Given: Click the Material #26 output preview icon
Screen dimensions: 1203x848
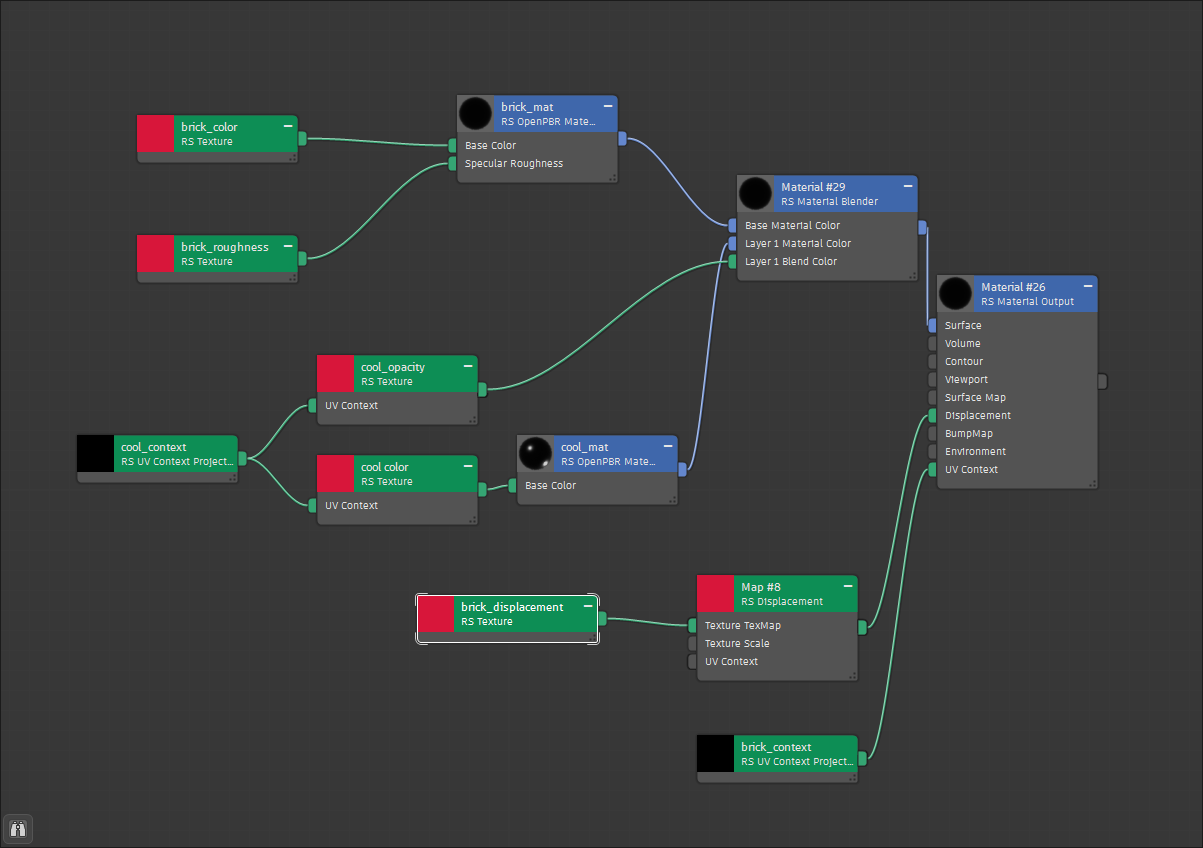Looking at the screenshot, I should pyautogui.click(x=956, y=294).
